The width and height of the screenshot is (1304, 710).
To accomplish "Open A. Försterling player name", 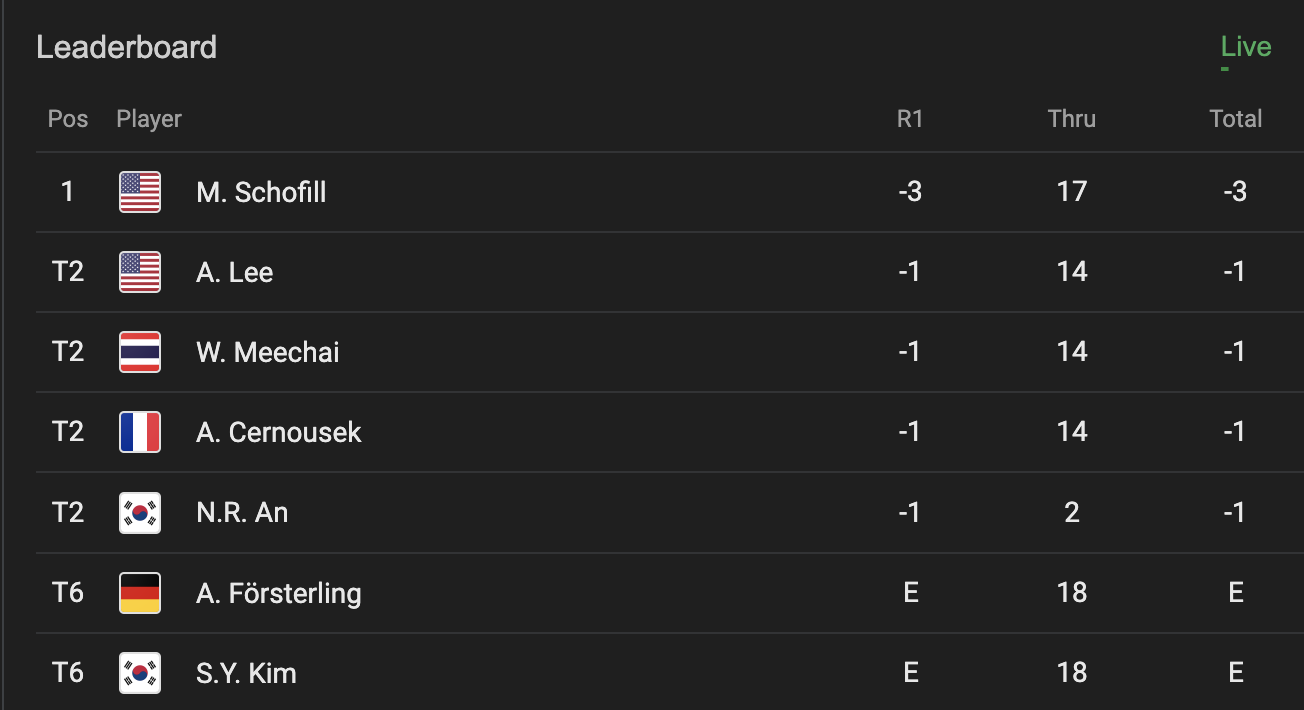I will [x=279, y=593].
